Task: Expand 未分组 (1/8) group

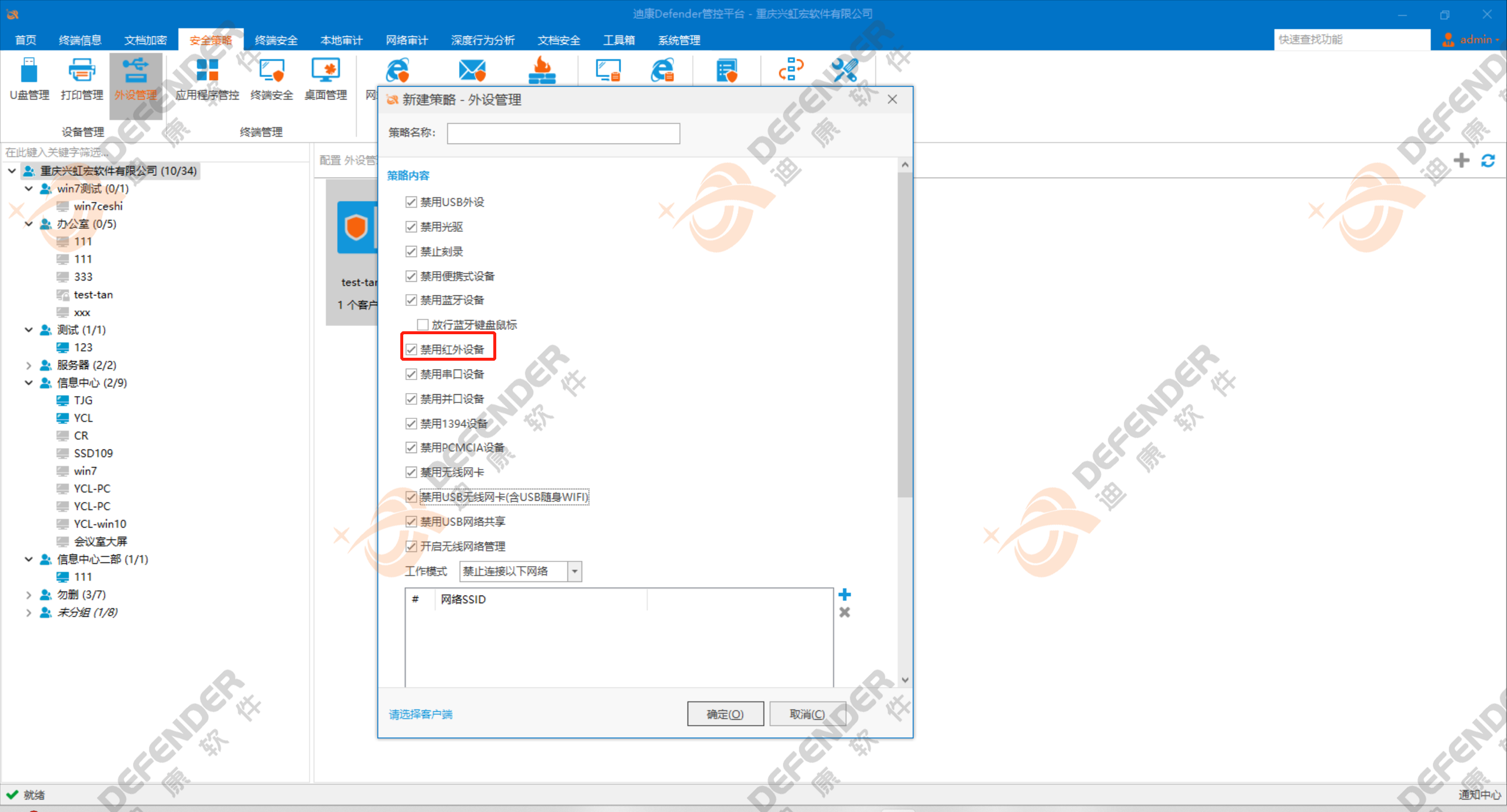Action: tap(28, 612)
